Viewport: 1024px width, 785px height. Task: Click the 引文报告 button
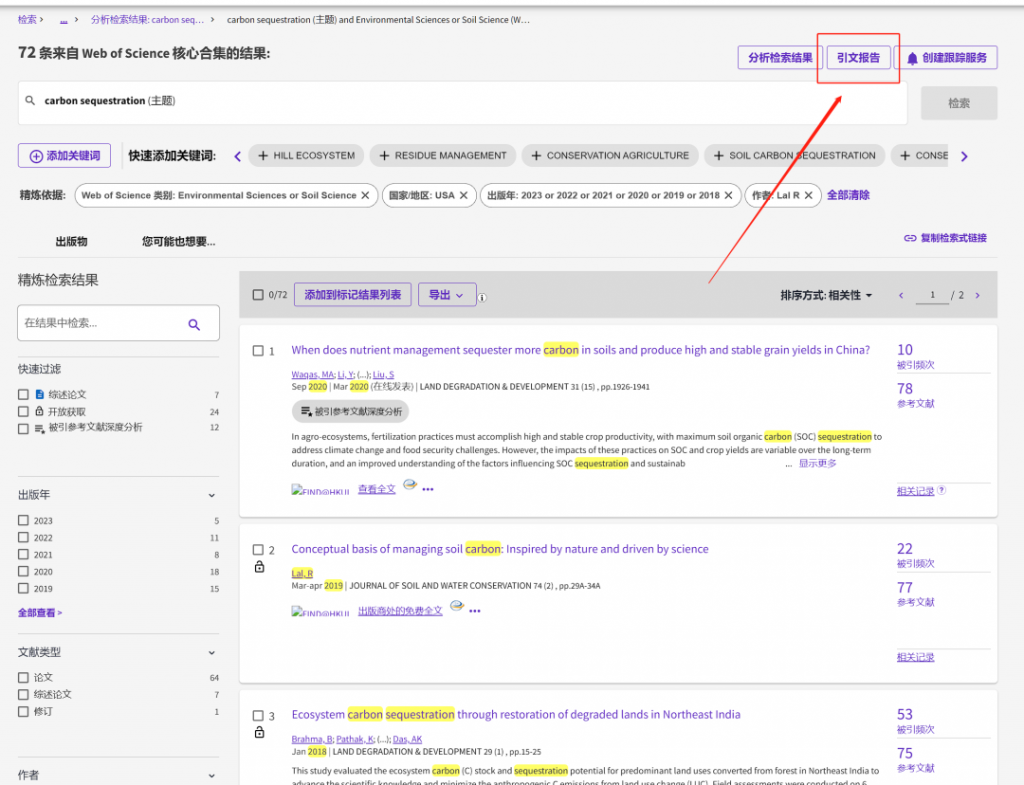(858, 57)
